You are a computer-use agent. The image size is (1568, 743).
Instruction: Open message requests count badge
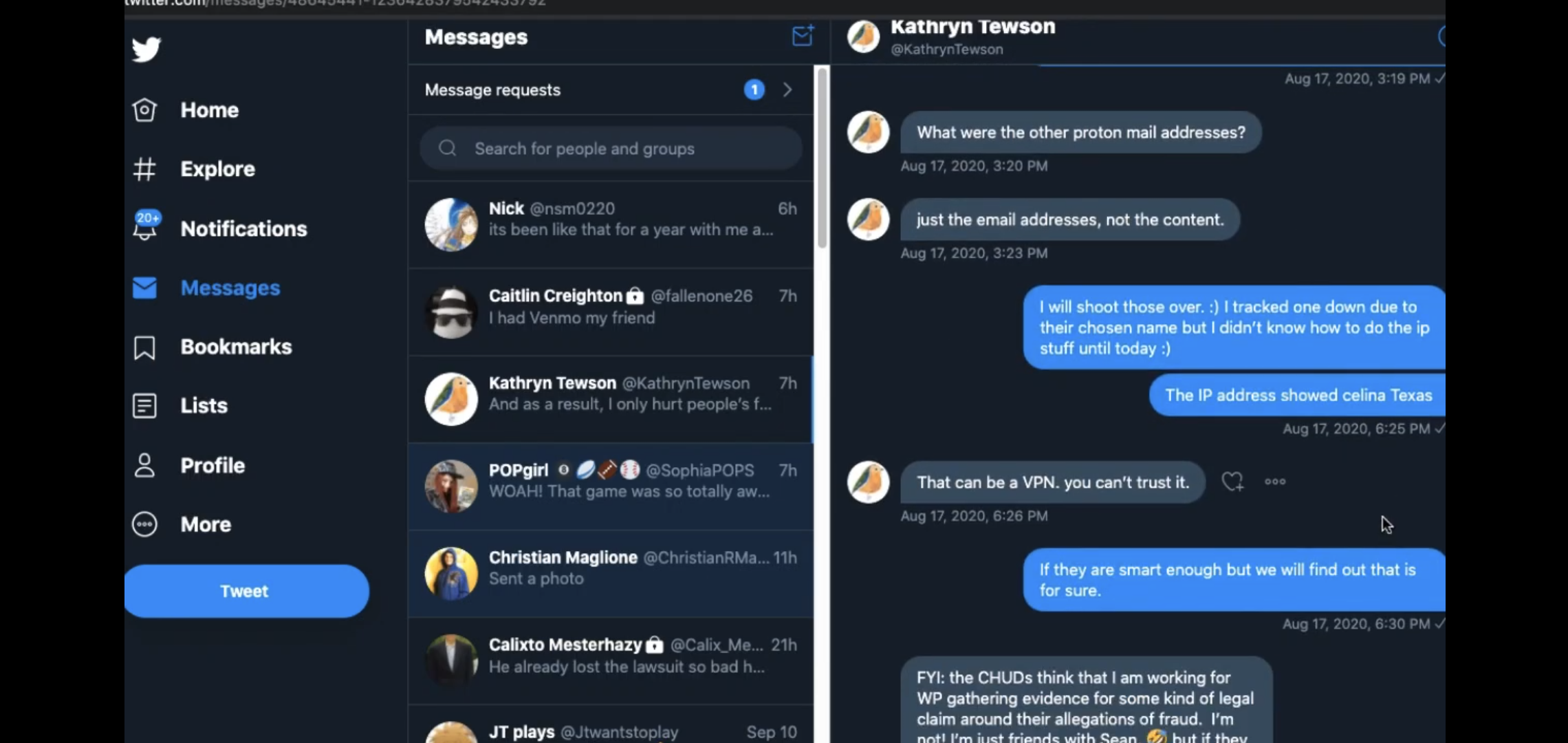[754, 90]
